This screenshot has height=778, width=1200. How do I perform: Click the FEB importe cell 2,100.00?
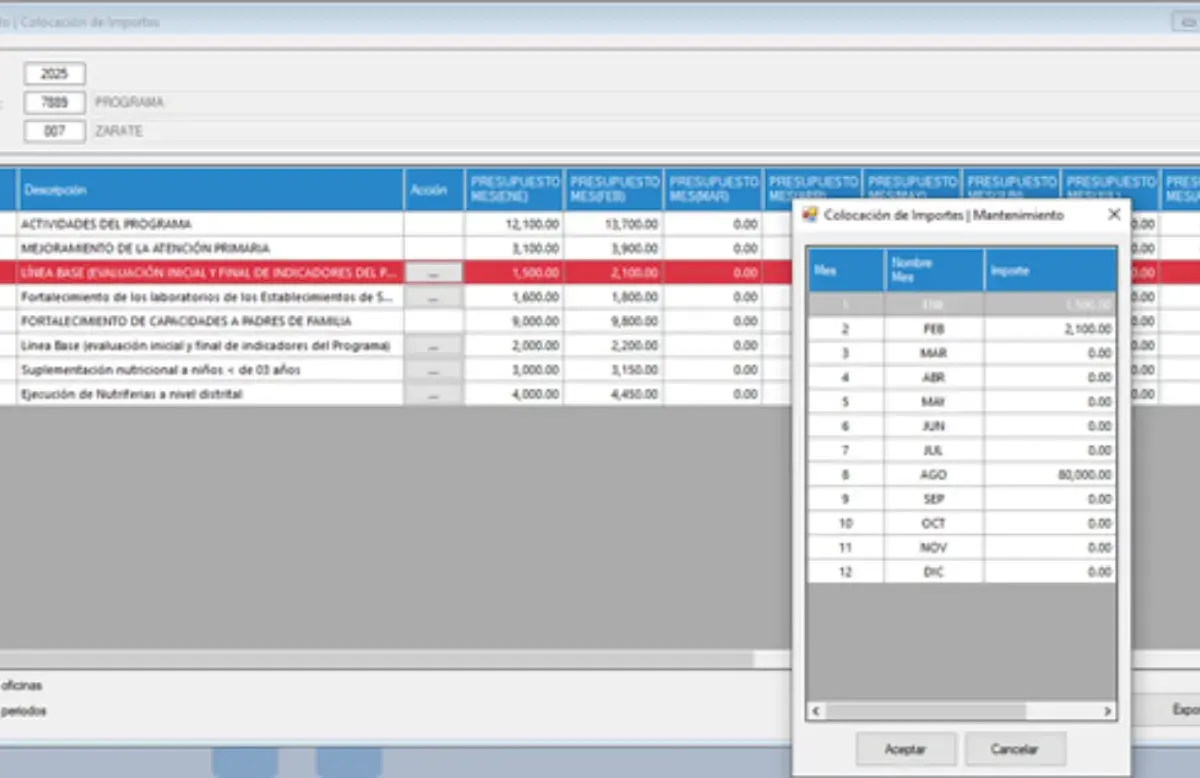click(x=1050, y=328)
